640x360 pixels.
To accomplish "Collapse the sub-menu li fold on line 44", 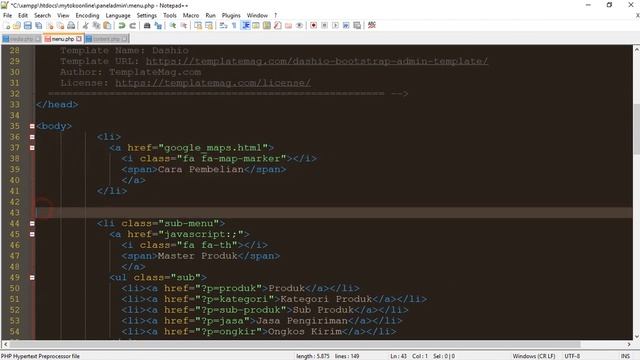I will click(32, 224).
